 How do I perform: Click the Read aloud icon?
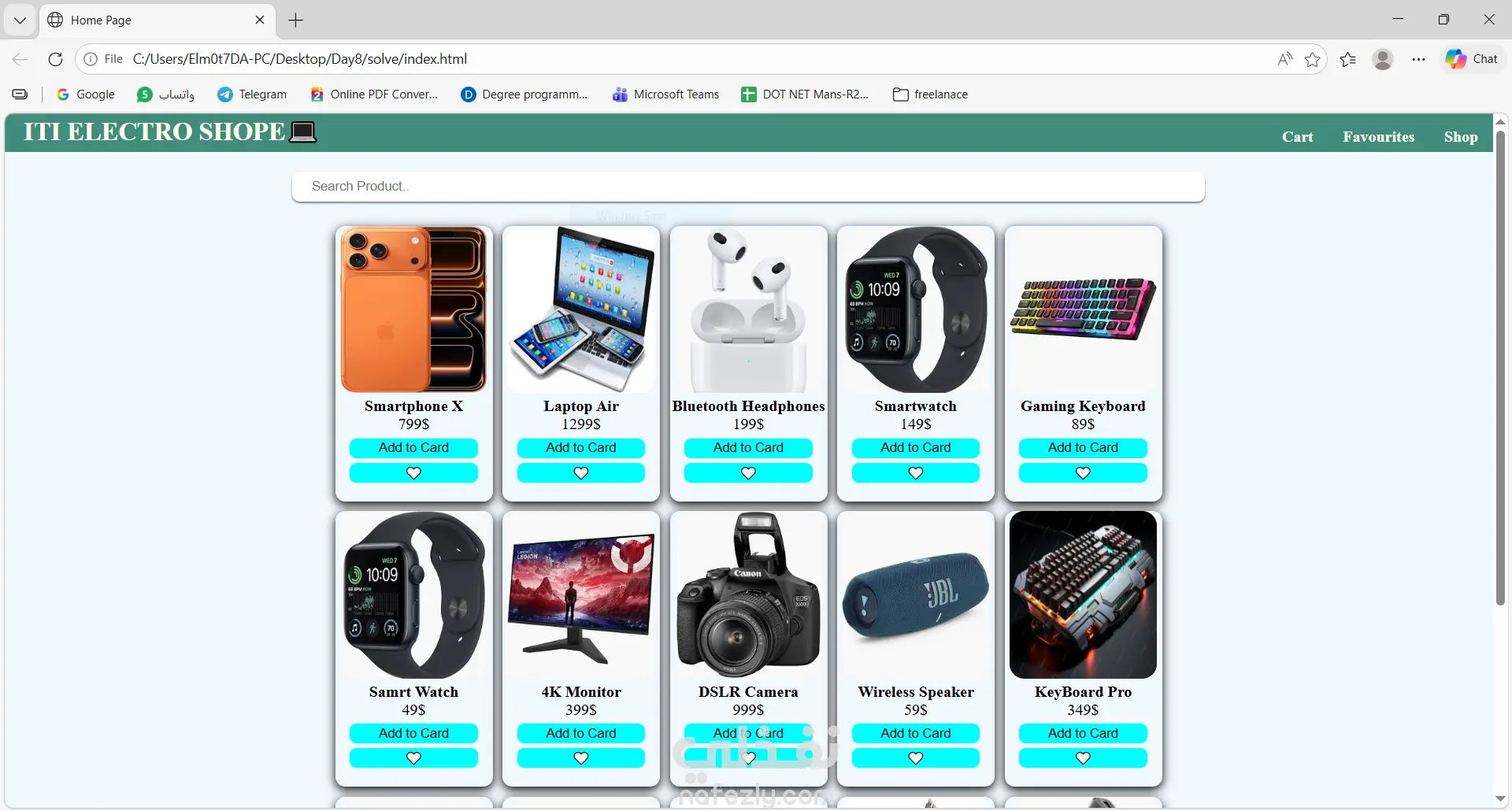(x=1284, y=59)
